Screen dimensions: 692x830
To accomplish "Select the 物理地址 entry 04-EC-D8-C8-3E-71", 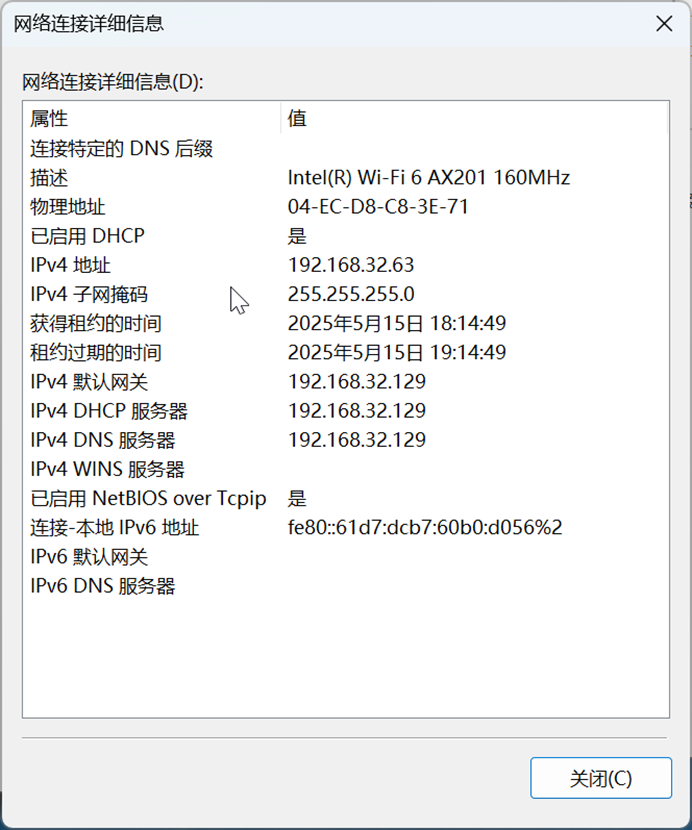I will [360, 207].
